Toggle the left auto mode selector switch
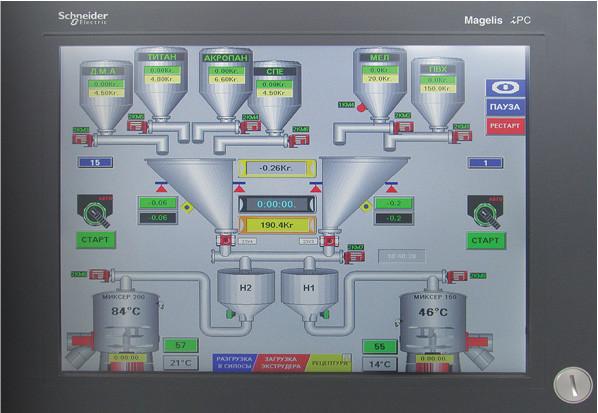Image resolution: width=598 pixels, height=413 pixels. click(x=95, y=212)
